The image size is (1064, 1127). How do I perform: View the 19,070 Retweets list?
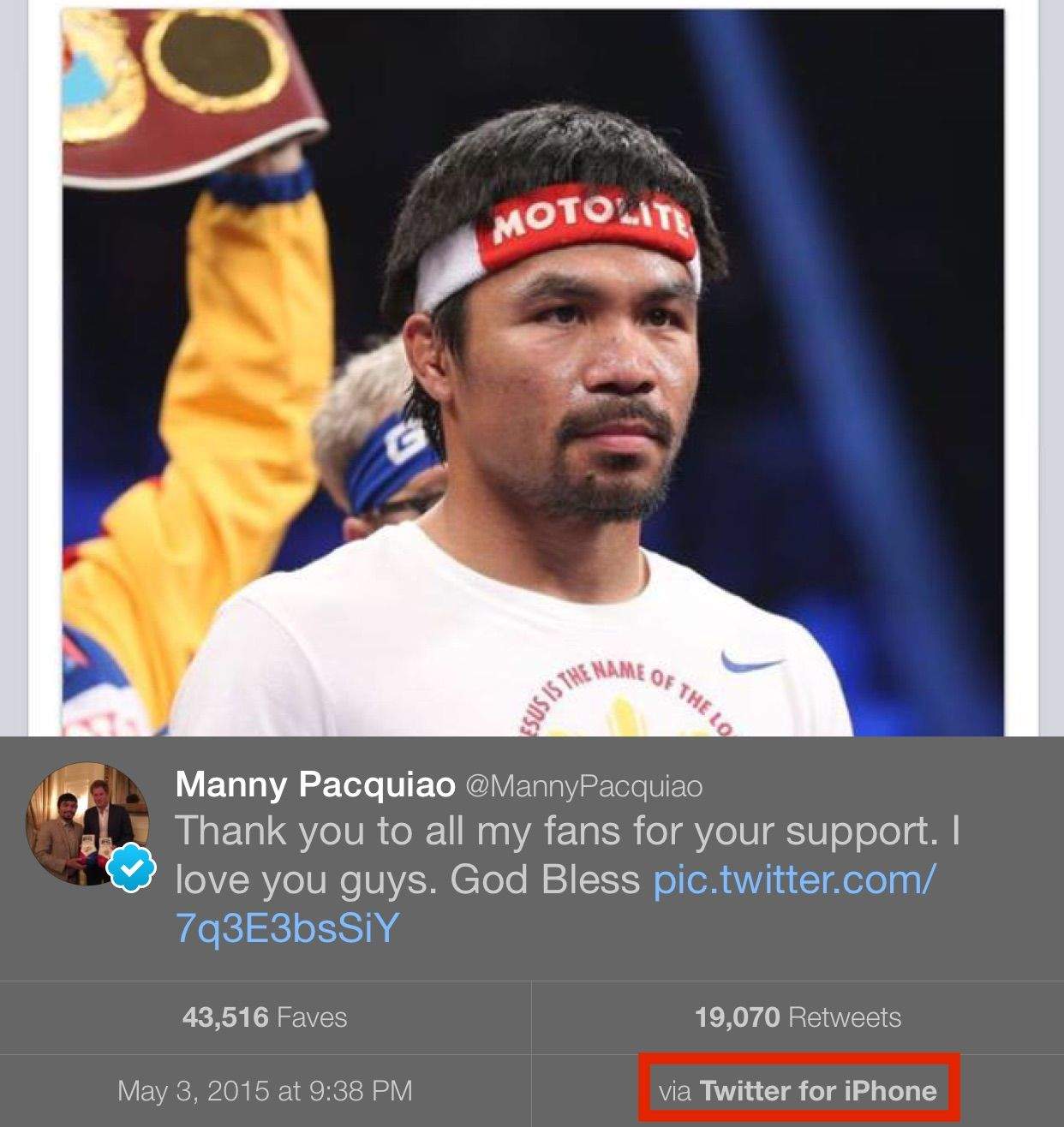[x=798, y=1017]
